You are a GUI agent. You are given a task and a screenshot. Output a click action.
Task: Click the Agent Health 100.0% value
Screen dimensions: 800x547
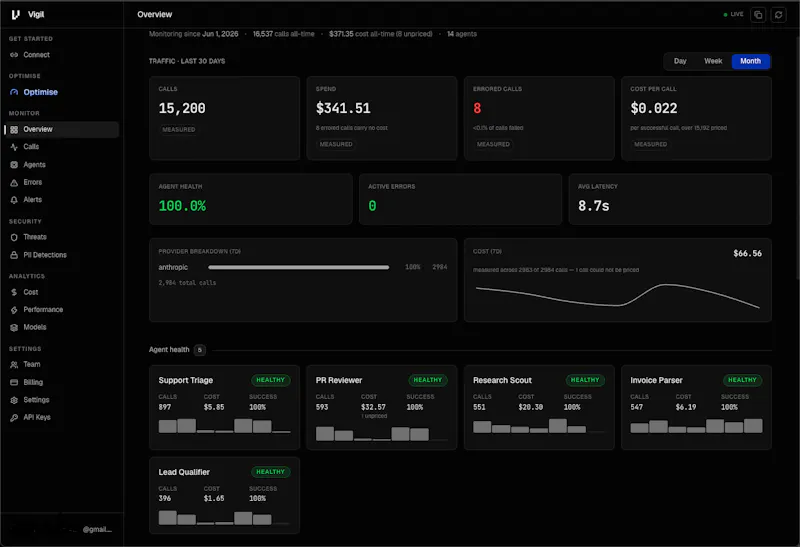click(x=182, y=206)
